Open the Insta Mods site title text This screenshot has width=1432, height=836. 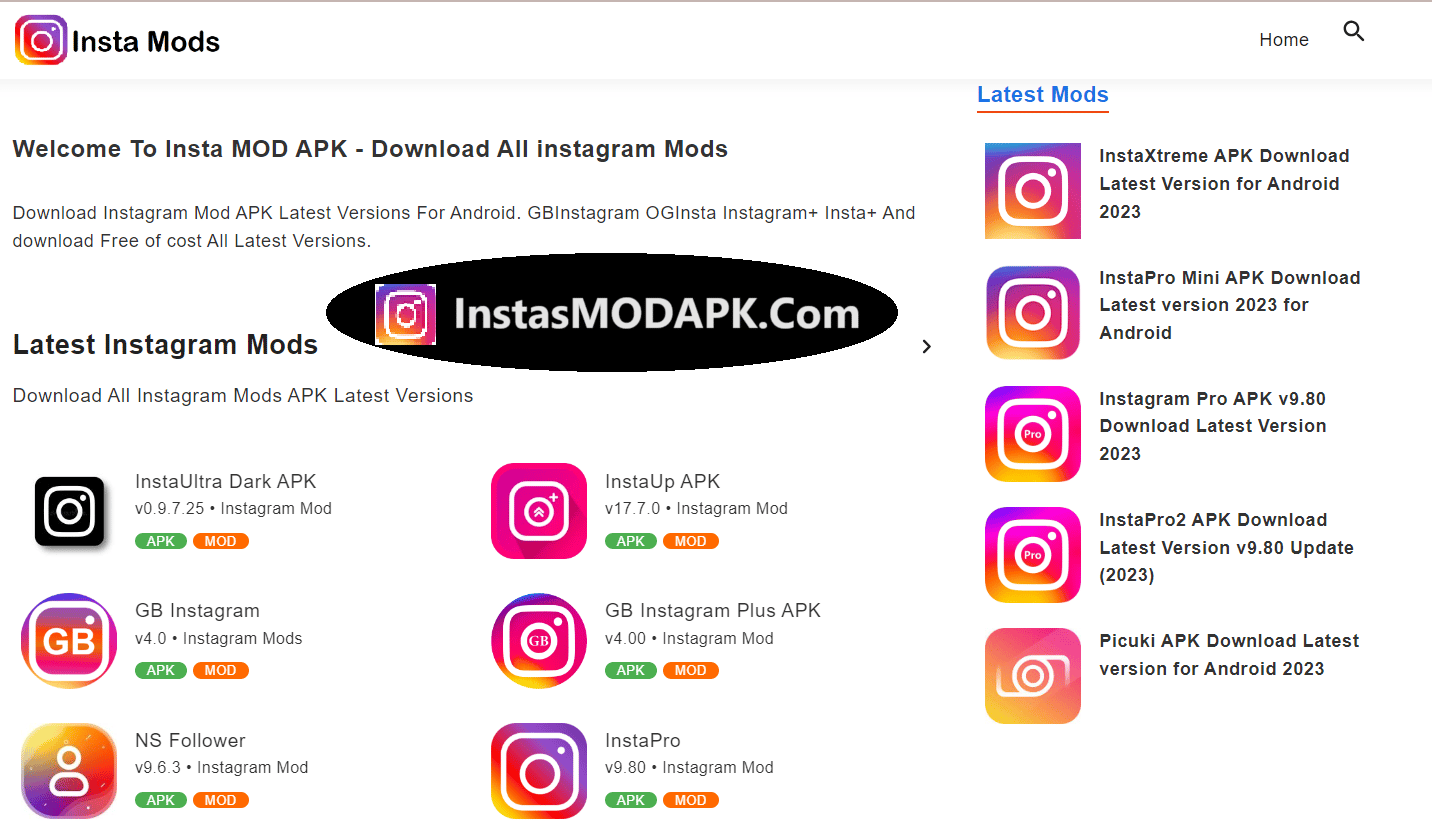pyautogui.click(x=146, y=41)
